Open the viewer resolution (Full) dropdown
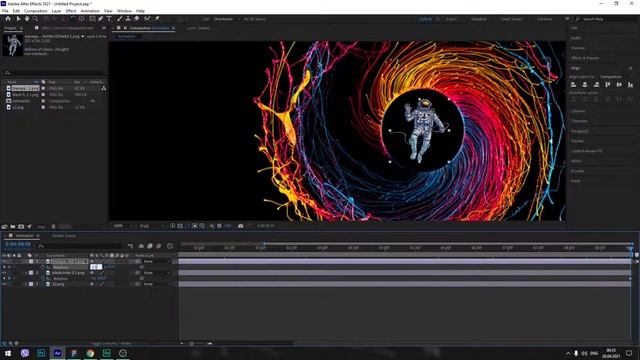 tap(152, 226)
